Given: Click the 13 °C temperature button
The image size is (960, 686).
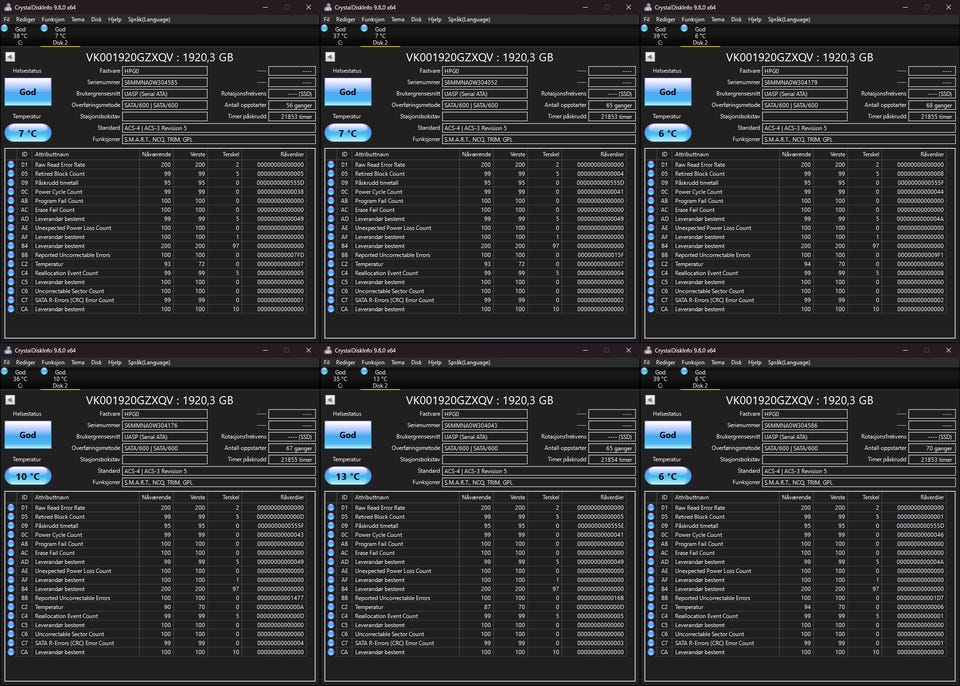Looking at the screenshot, I should pyautogui.click(x=348, y=476).
